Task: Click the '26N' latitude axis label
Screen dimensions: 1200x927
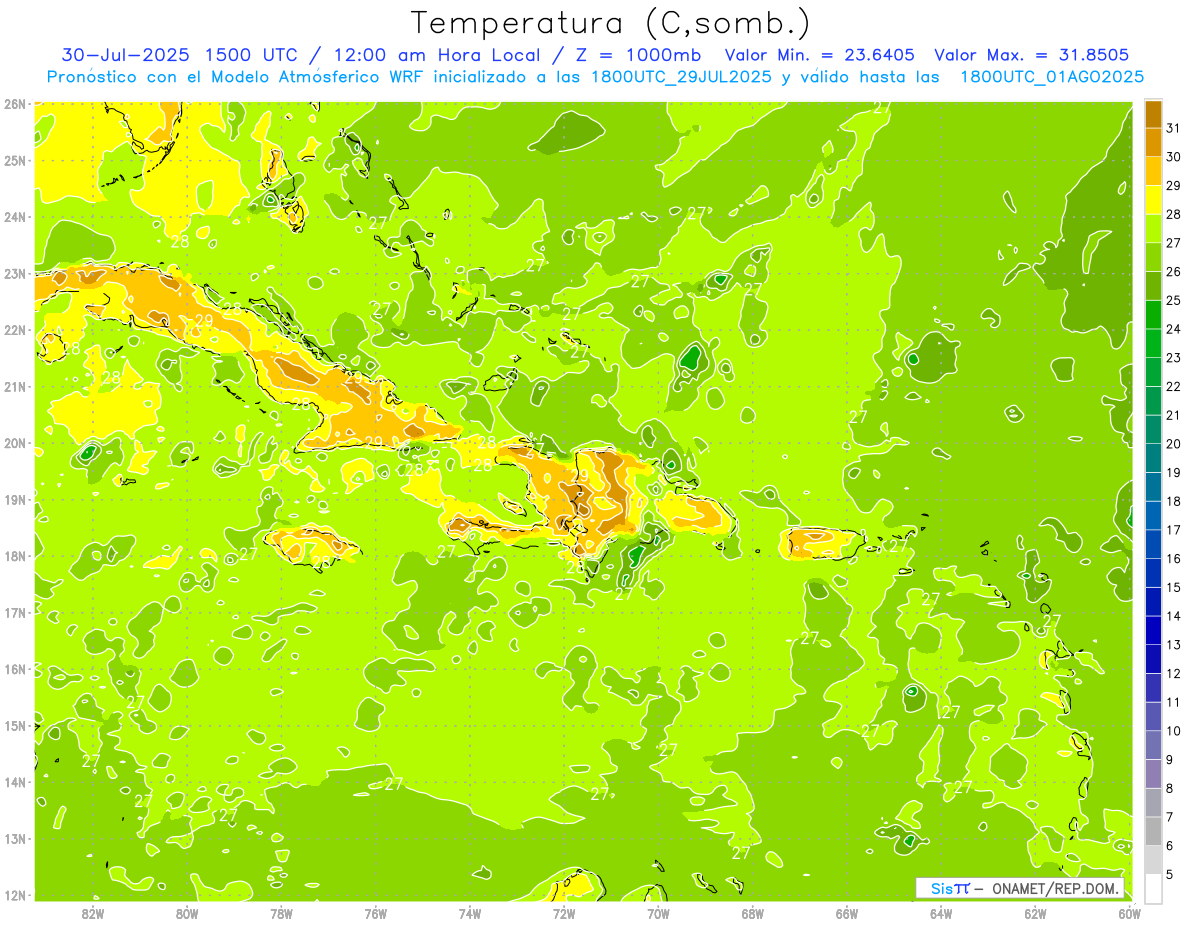Action: [15, 104]
